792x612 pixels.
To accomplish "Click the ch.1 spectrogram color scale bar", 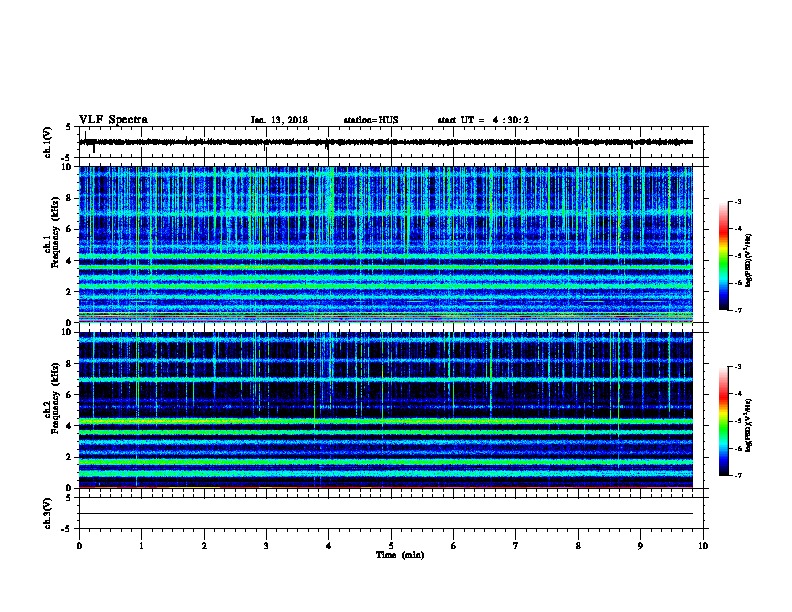I will 724,256.
